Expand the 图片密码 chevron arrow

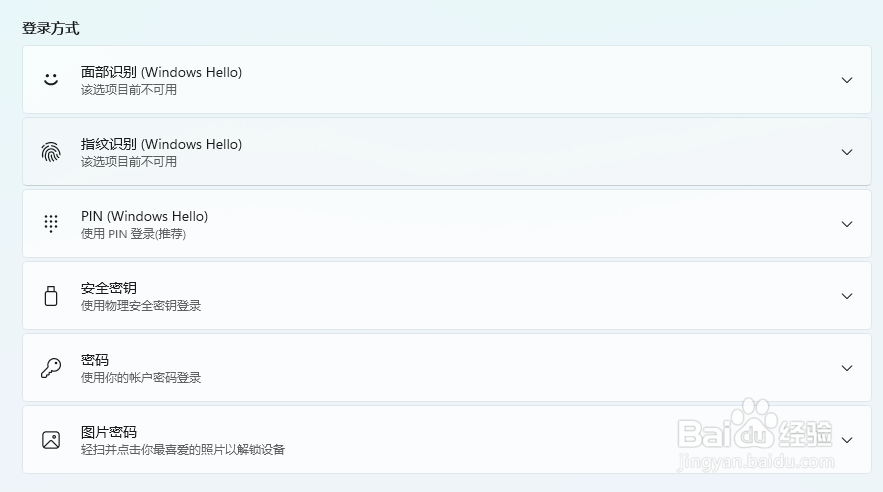pos(846,440)
